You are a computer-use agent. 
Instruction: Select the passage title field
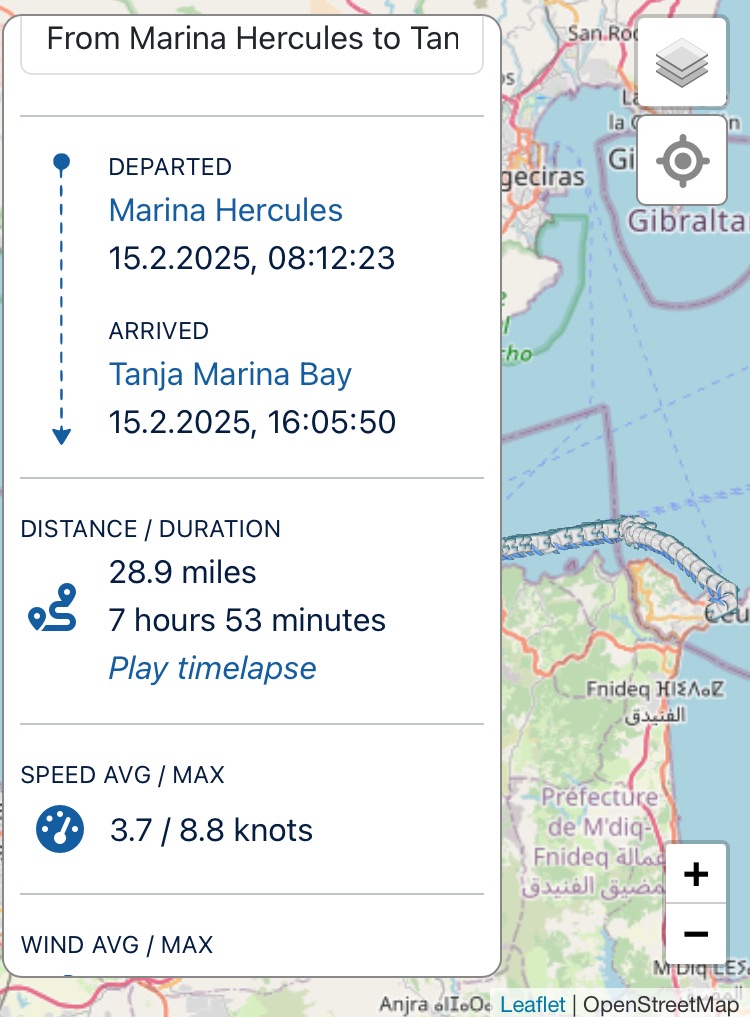(x=252, y=45)
